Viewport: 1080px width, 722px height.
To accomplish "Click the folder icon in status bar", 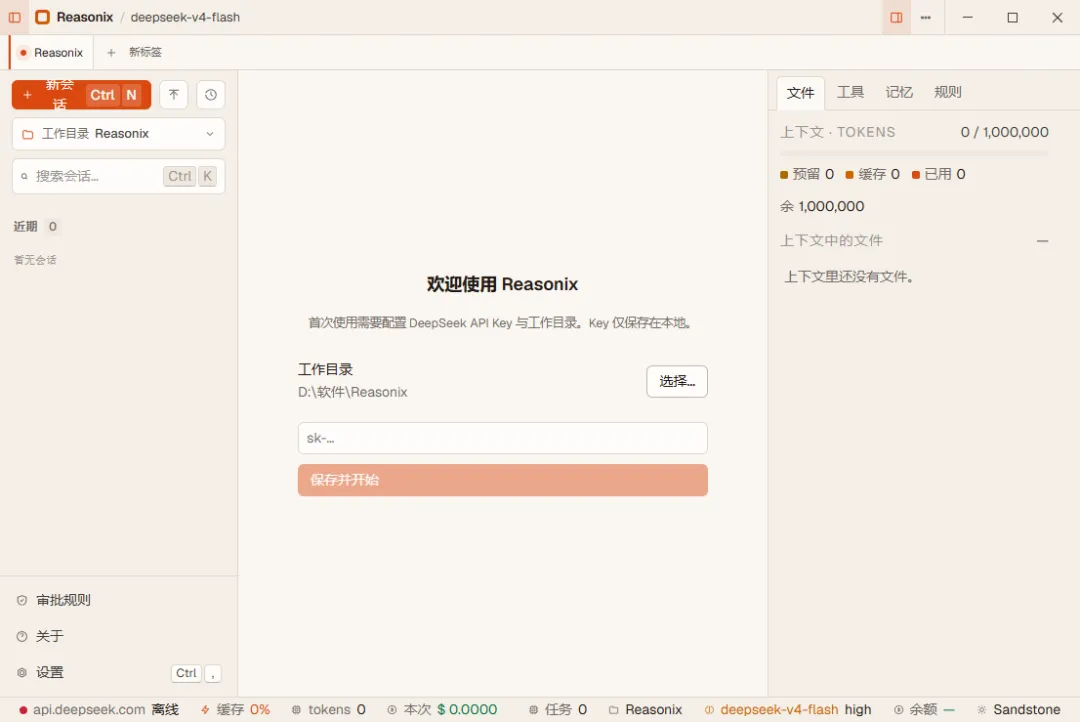I will point(613,710).
